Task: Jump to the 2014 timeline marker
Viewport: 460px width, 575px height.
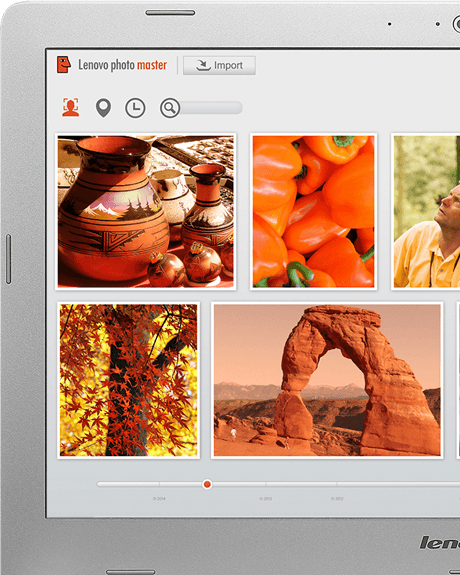Action: pos(159,498)
